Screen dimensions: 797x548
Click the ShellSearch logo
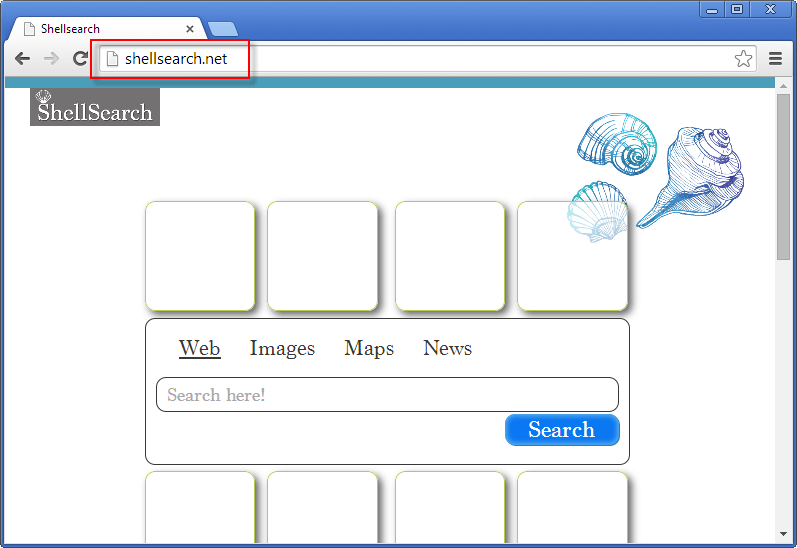coord(95,107)
